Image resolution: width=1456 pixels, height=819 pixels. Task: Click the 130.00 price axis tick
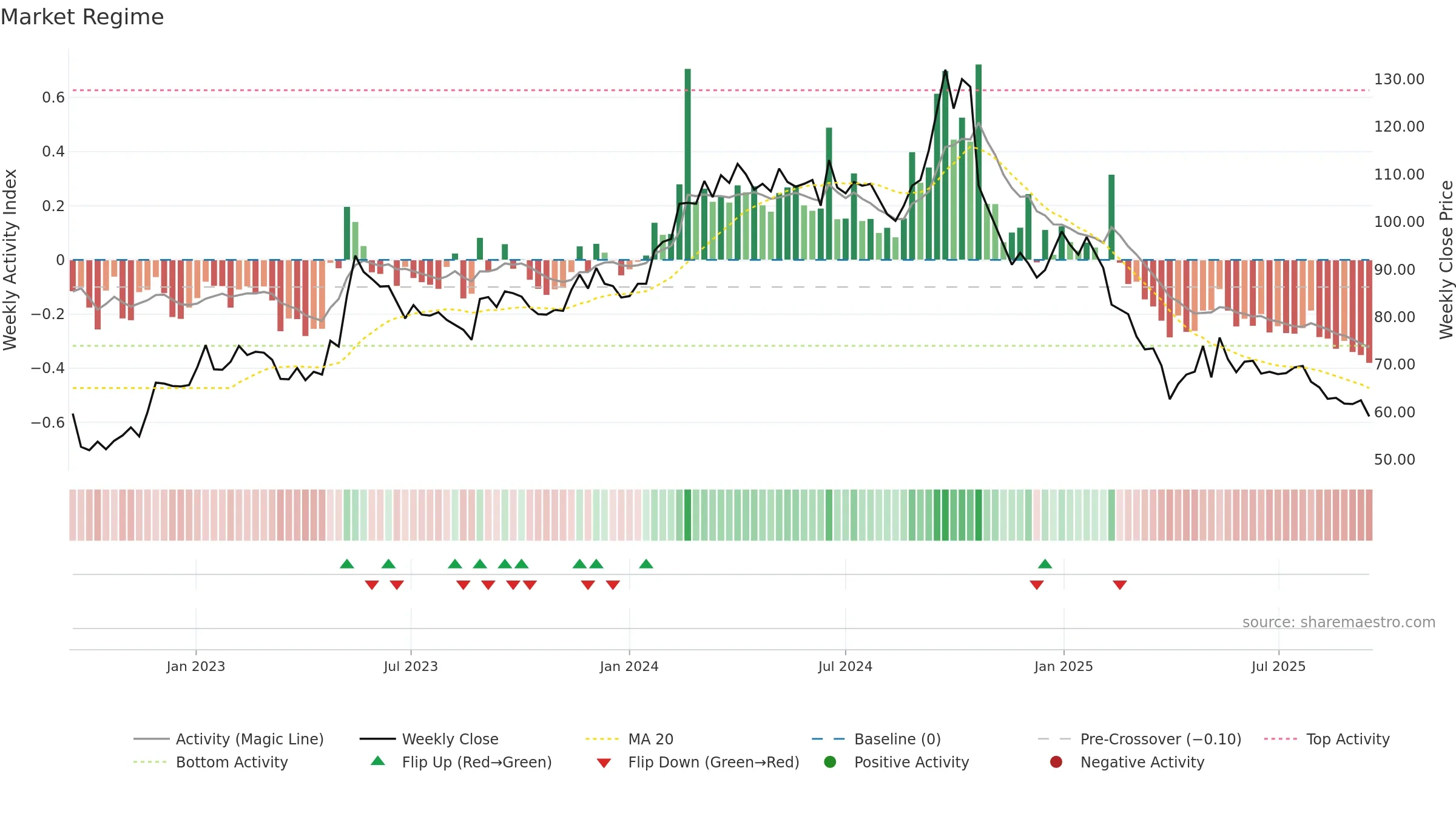[1399, 79]
